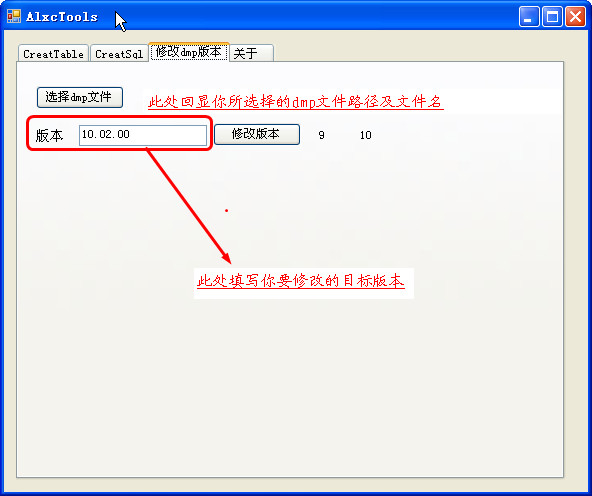Screen dimensions: 592x496
Task: Maximize the AlxcTools window
Action: click(552, 17)
